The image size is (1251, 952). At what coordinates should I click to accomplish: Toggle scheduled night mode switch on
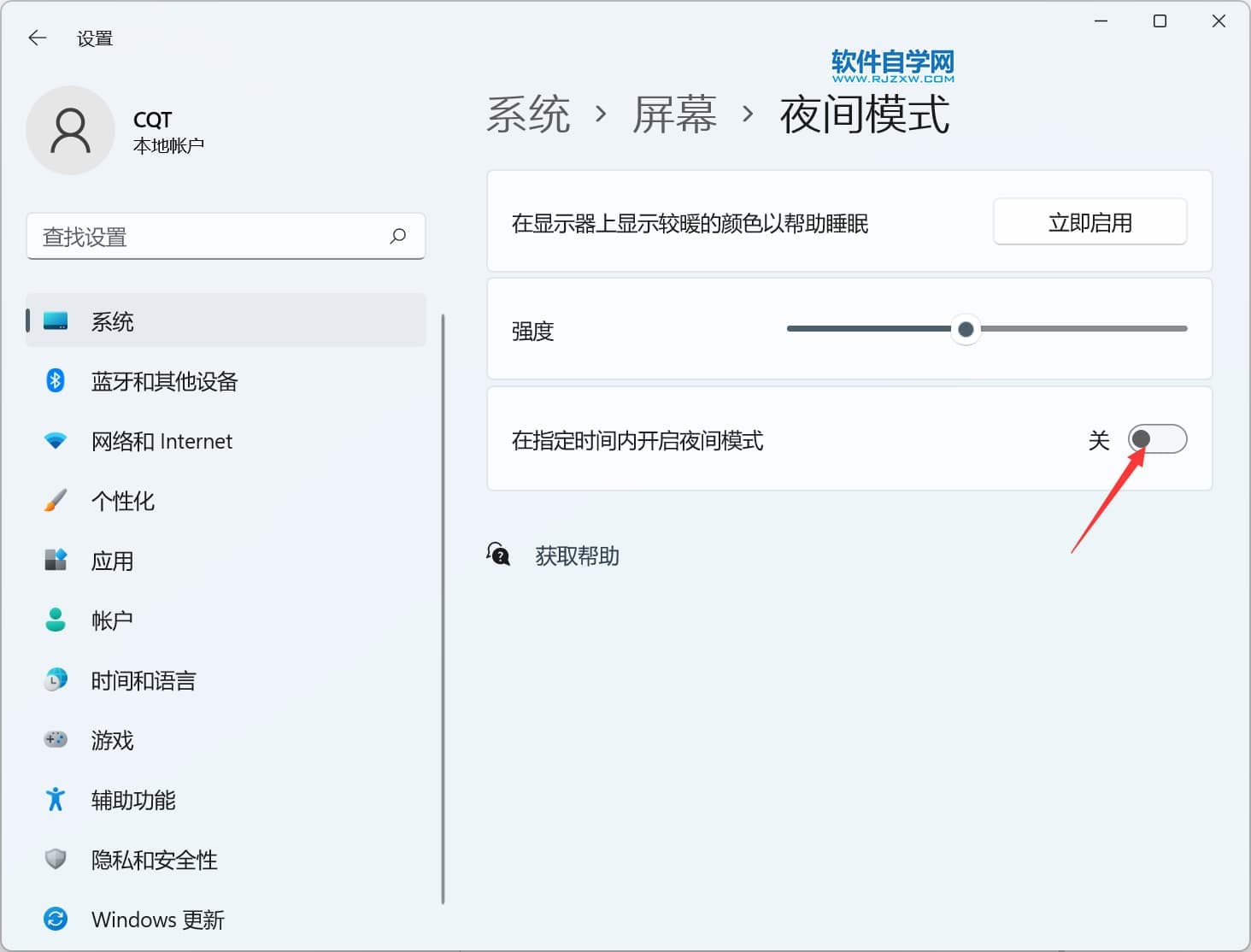(x=1157, y=439)
